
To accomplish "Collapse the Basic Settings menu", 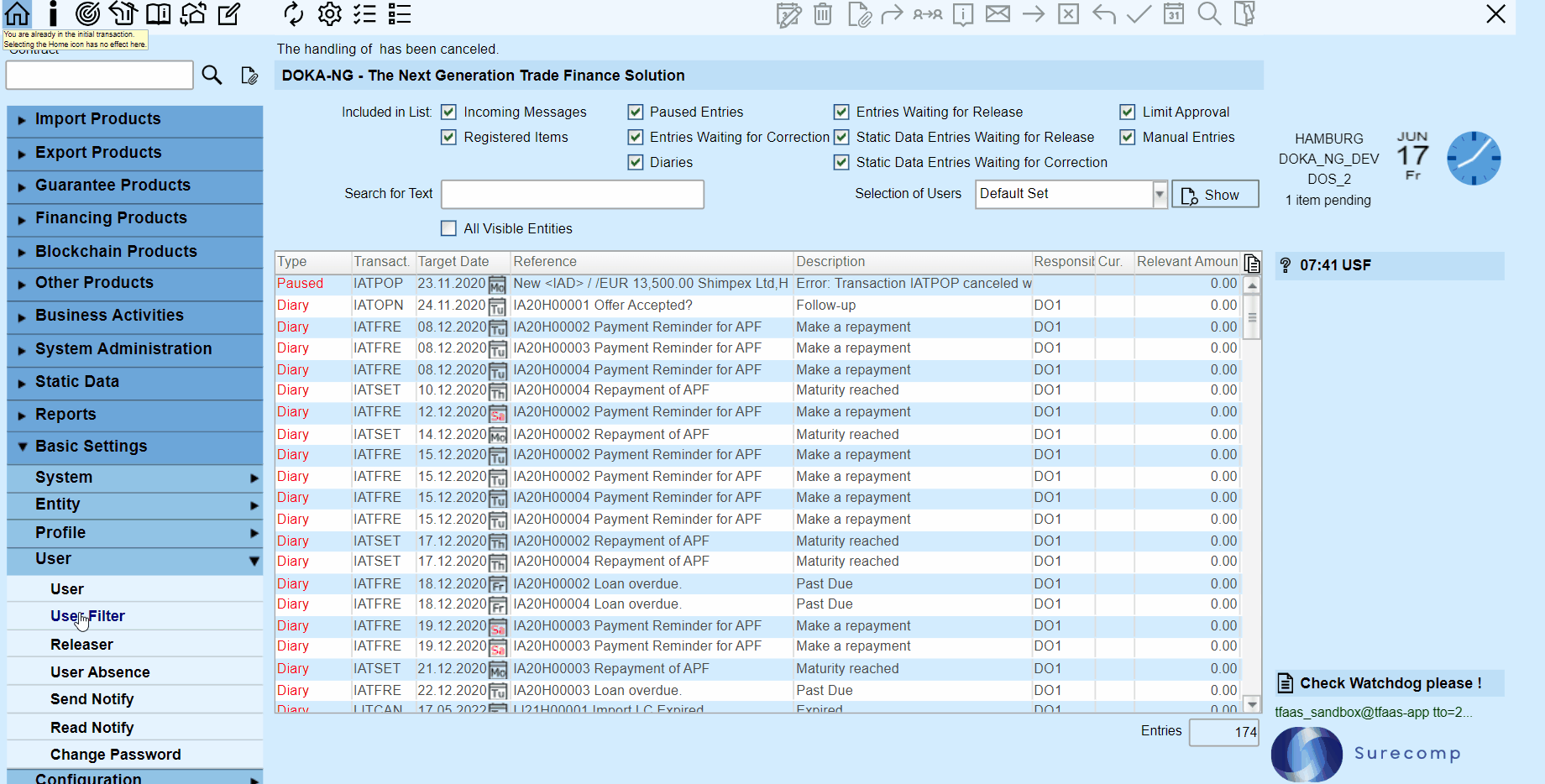I will tap(134, 447).
